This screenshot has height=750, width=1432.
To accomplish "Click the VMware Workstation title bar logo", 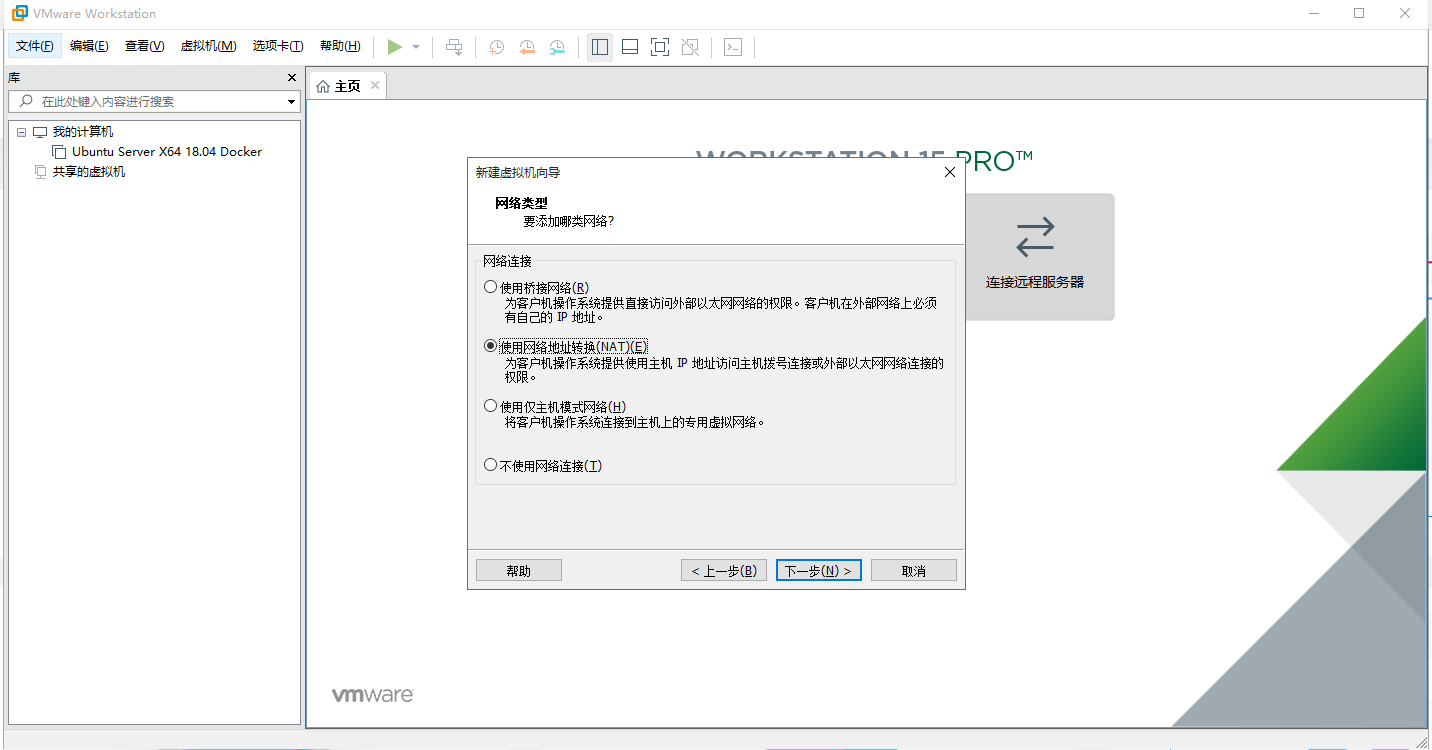I will coord(19,14).
